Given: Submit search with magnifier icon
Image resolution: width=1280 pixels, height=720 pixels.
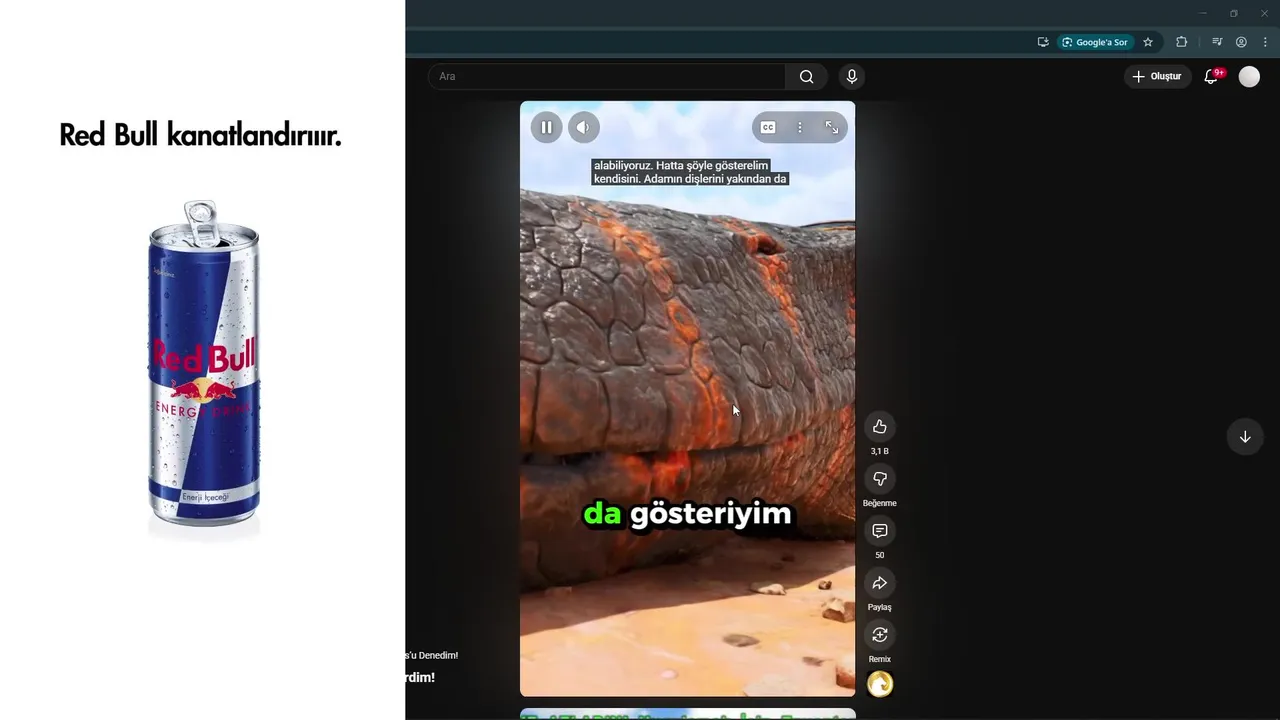Looking at the screenshot, I should 807,76.
